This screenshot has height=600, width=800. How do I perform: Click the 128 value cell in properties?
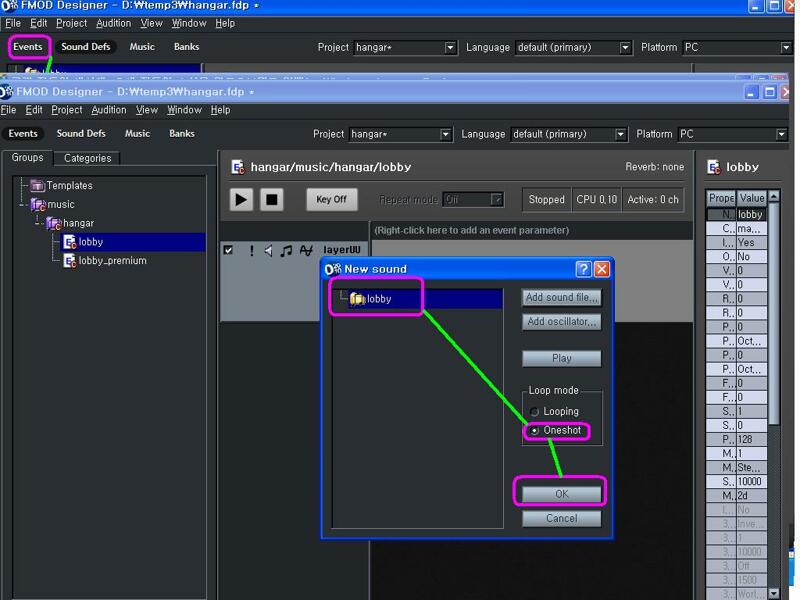[x=752, y=440]
